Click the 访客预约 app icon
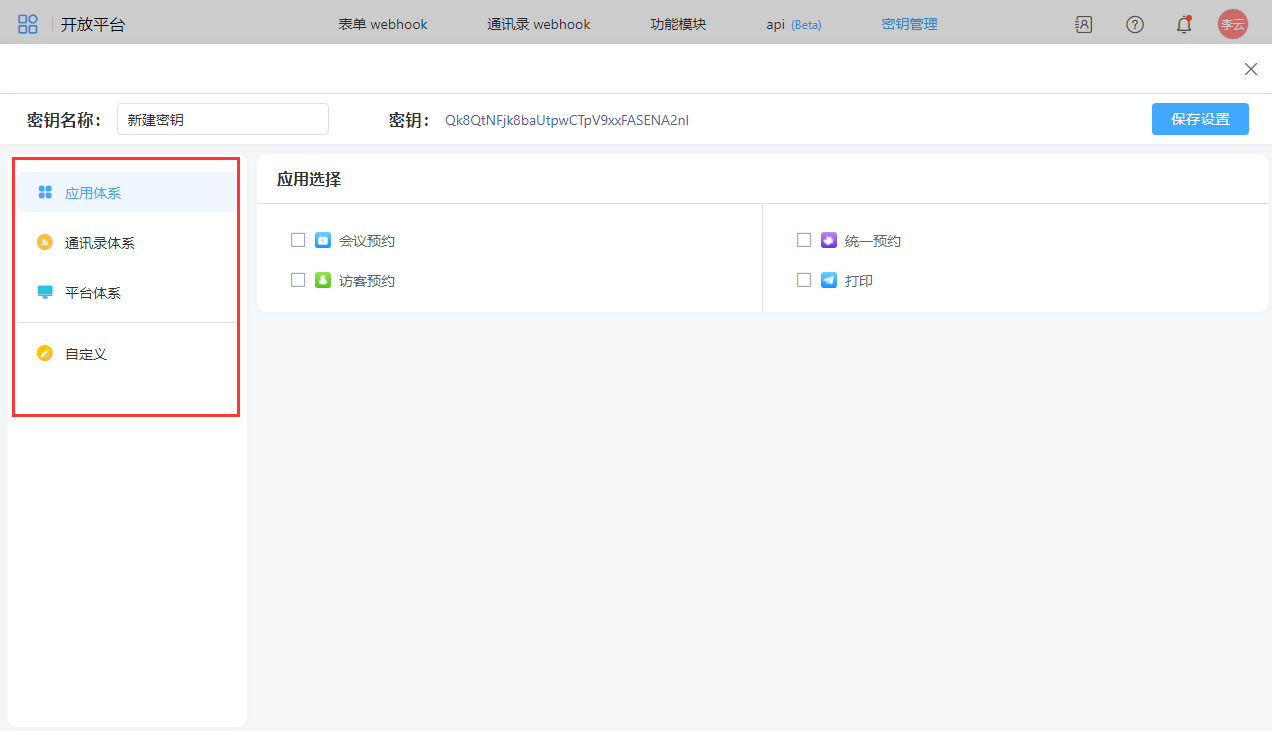1272x731 pixels. pos(323,280)
